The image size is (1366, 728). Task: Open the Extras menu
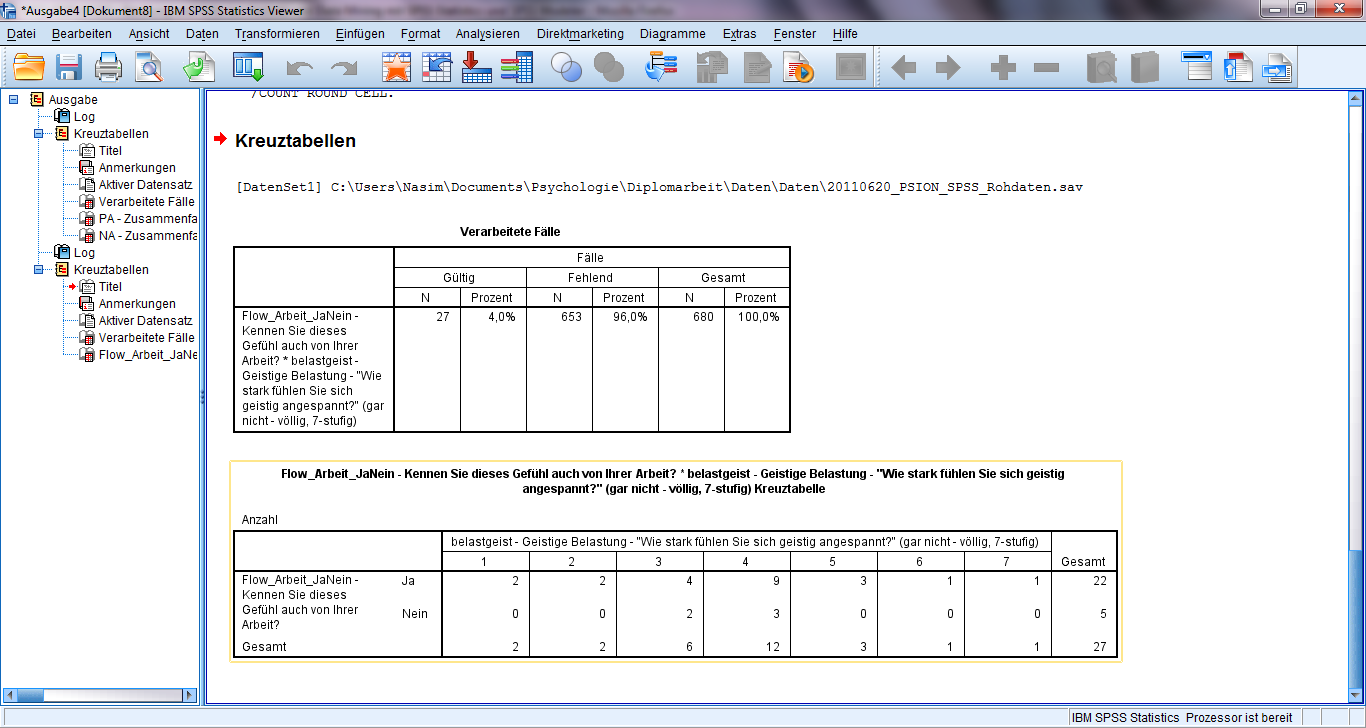coord(739,34)
